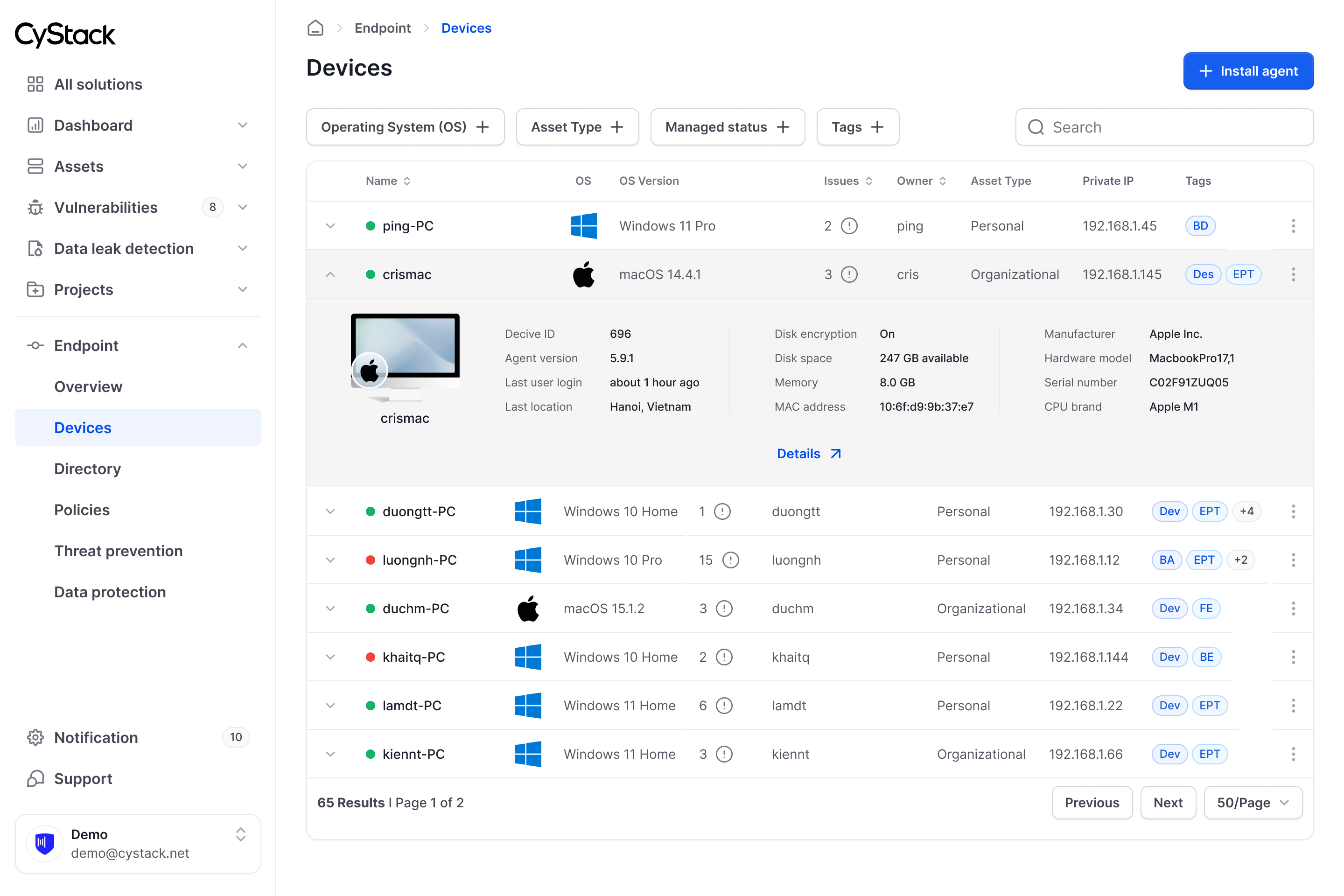The image size is (1344, 896).
Task: Collapse the crismac device details row
Action: (x=330, y=274)
